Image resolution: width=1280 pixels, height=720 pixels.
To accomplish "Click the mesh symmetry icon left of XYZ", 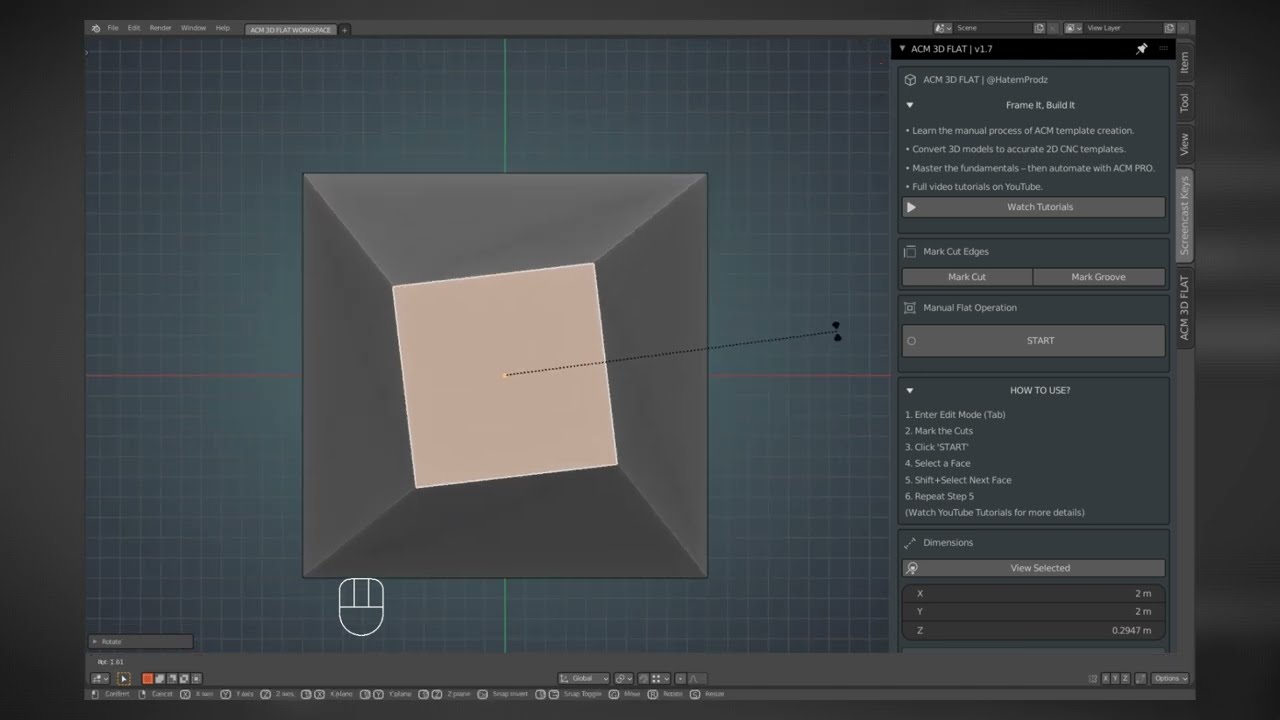I will 1093,678.
